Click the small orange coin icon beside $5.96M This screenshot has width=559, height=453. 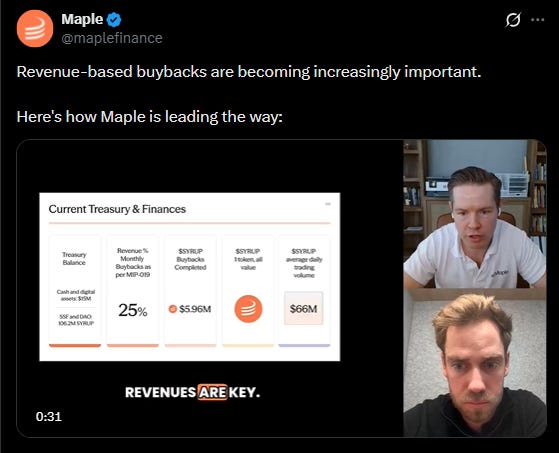173,309
